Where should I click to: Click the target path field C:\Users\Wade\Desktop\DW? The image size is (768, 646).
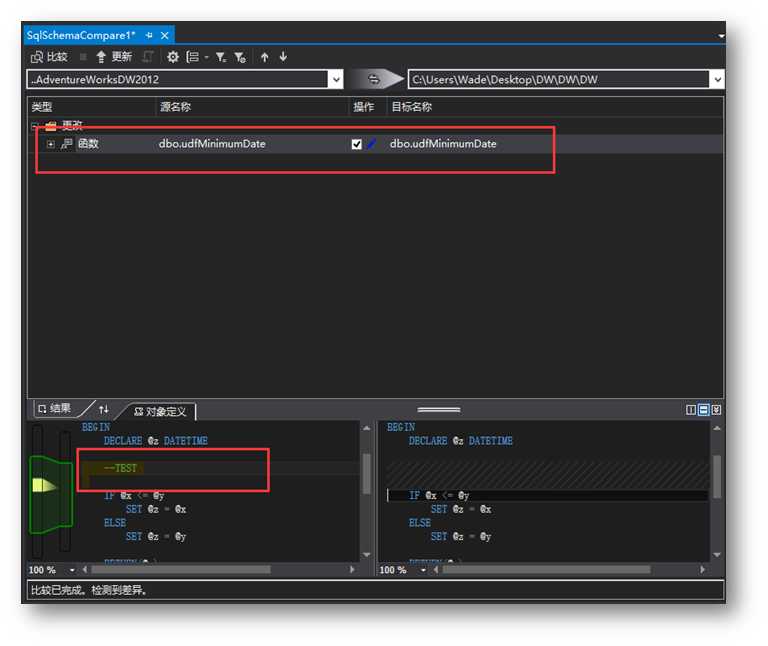coord(558,79)
